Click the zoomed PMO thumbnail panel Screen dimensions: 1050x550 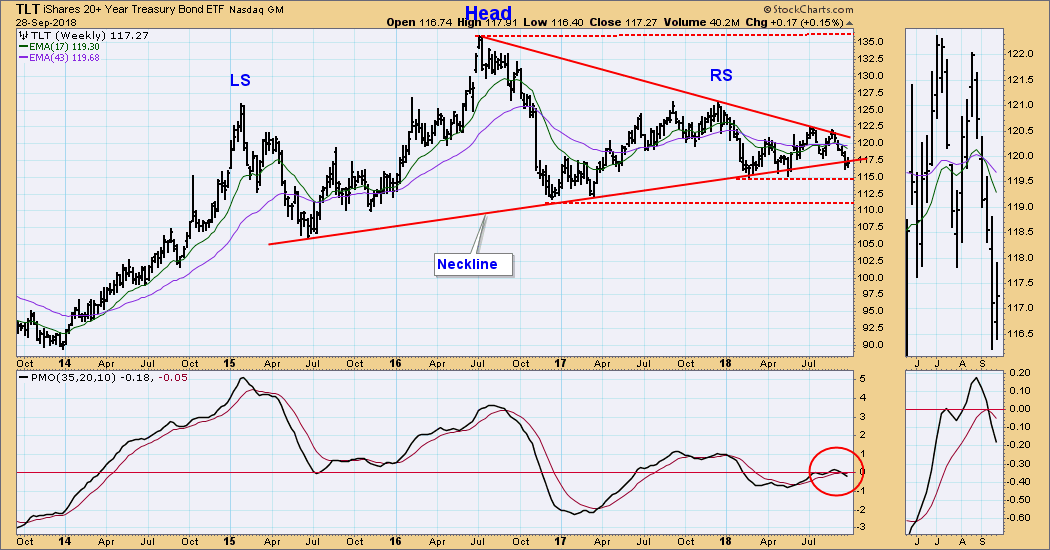pos(955,452)
